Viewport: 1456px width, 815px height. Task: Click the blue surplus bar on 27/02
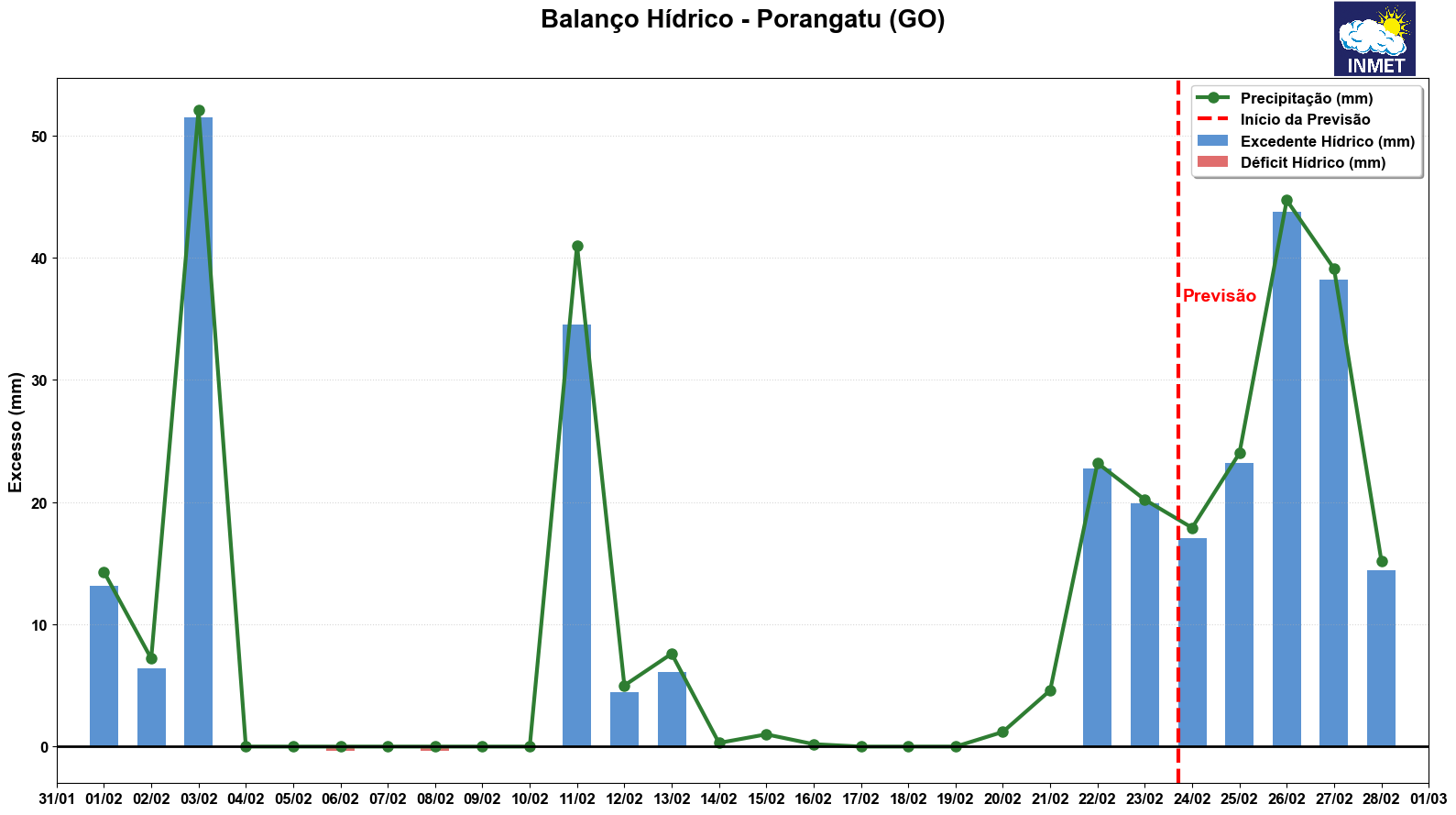[1334, 513]
